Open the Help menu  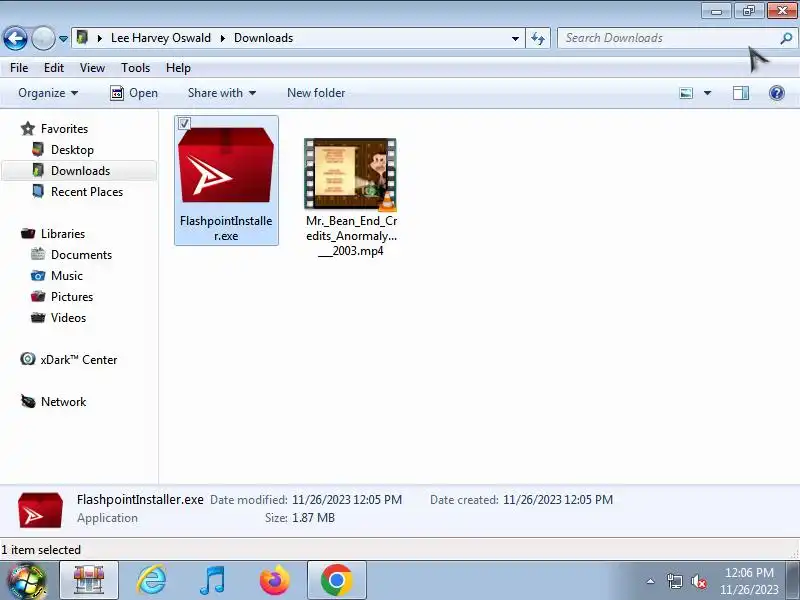(178, 68)
